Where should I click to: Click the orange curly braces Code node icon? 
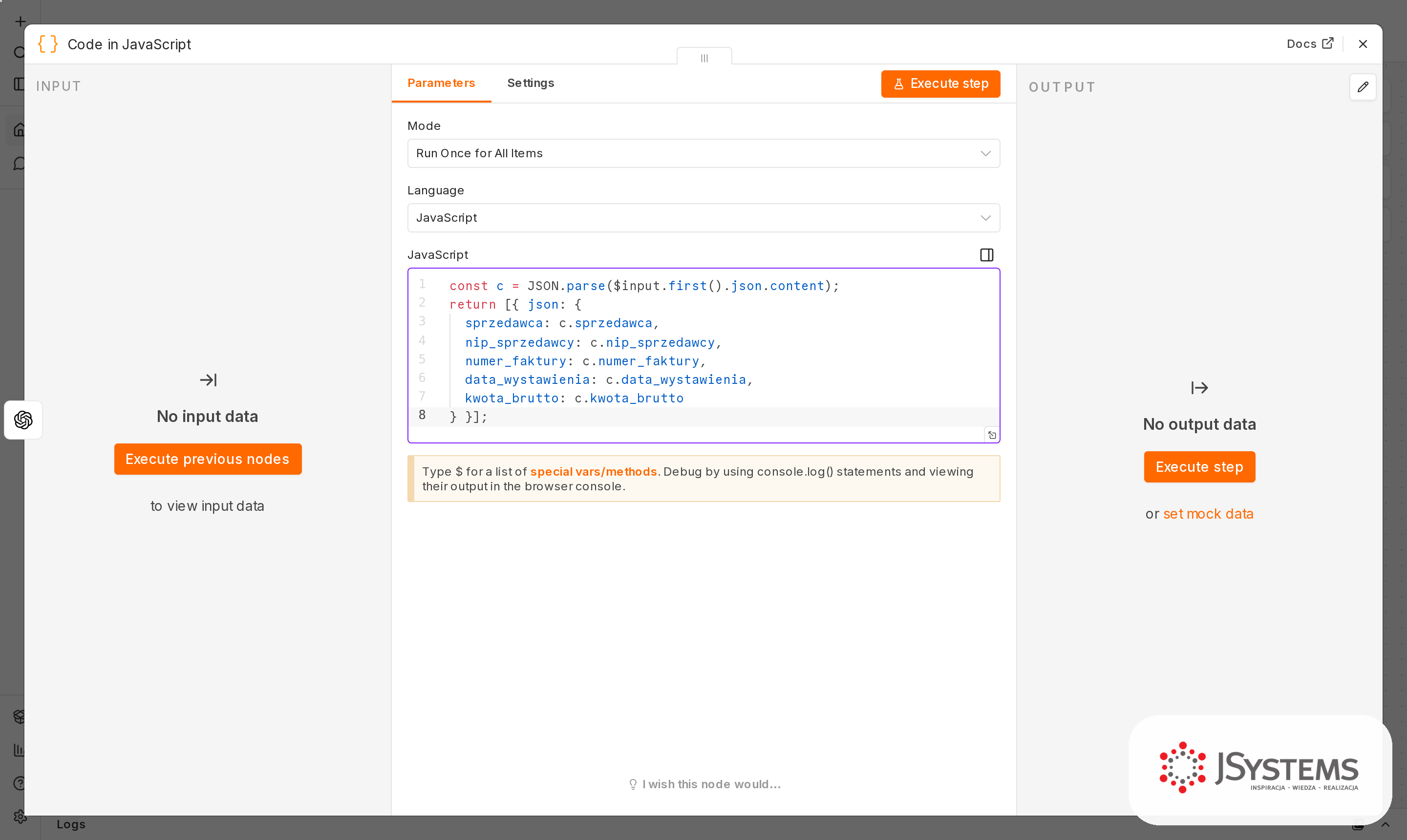(48, 43)
